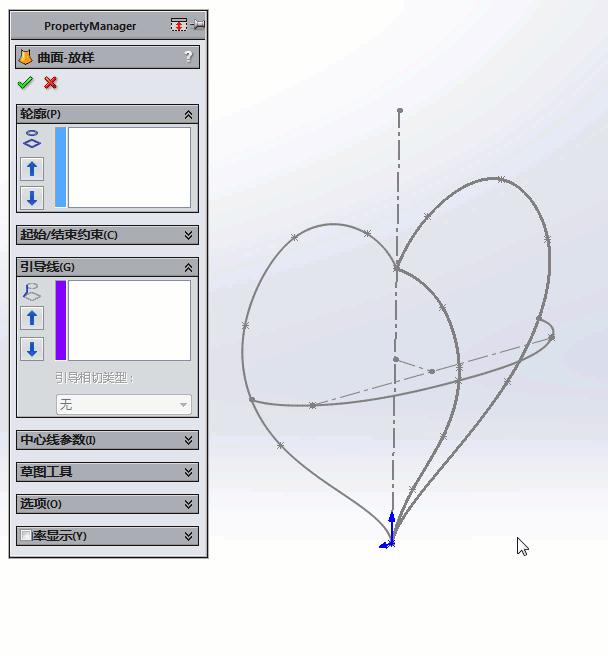The image size is (608, 656).
Task: Enable the 率显示(Y) checkbox
Action: [x=26, y=536]
